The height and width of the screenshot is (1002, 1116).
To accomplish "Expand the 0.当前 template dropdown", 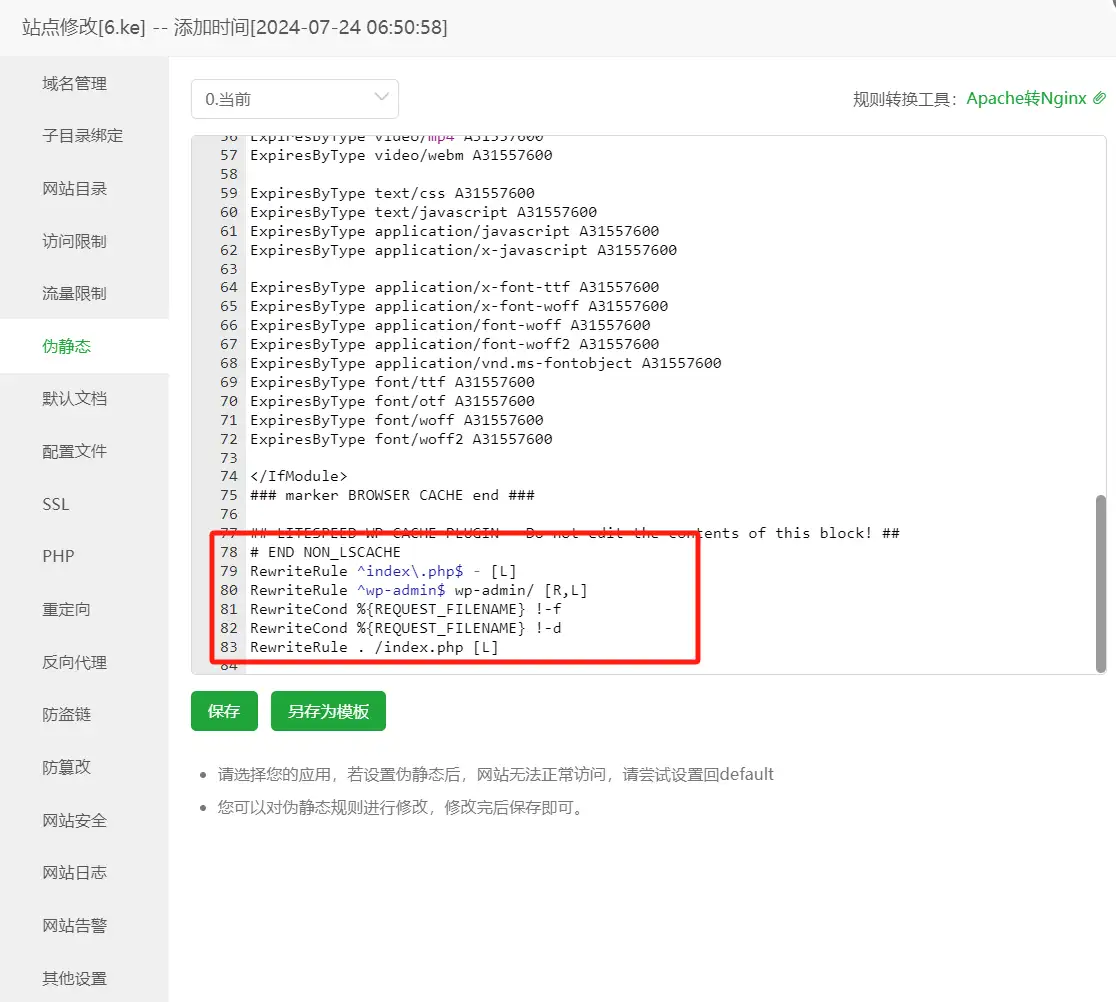I will [295, 99].
